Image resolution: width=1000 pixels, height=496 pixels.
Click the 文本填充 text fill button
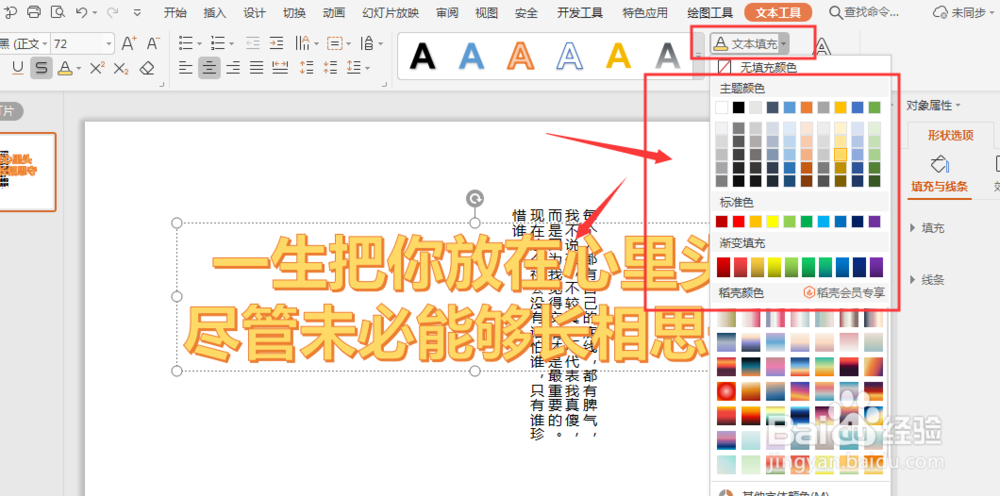(746, 43)
